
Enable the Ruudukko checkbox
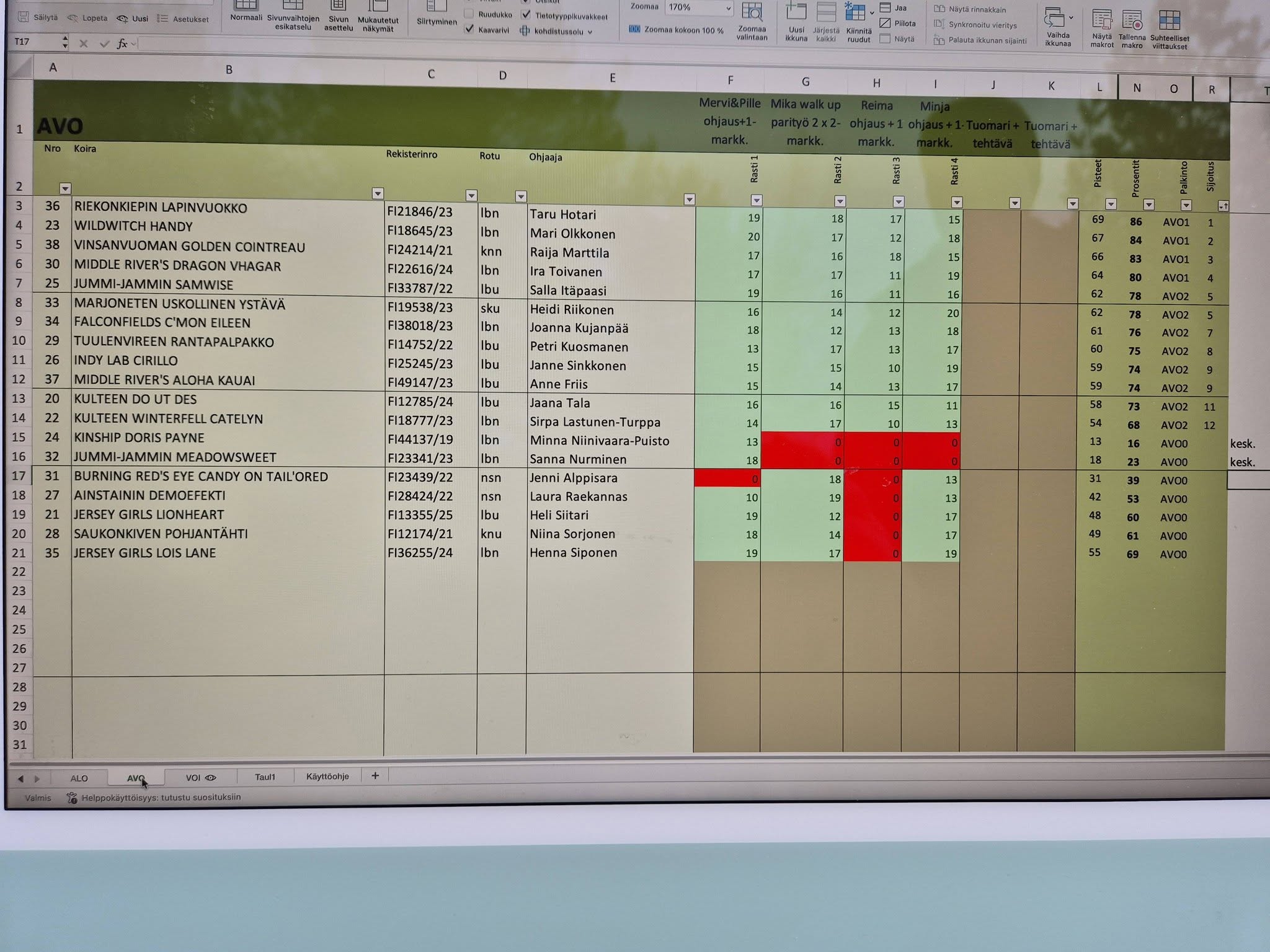(469, 14)
